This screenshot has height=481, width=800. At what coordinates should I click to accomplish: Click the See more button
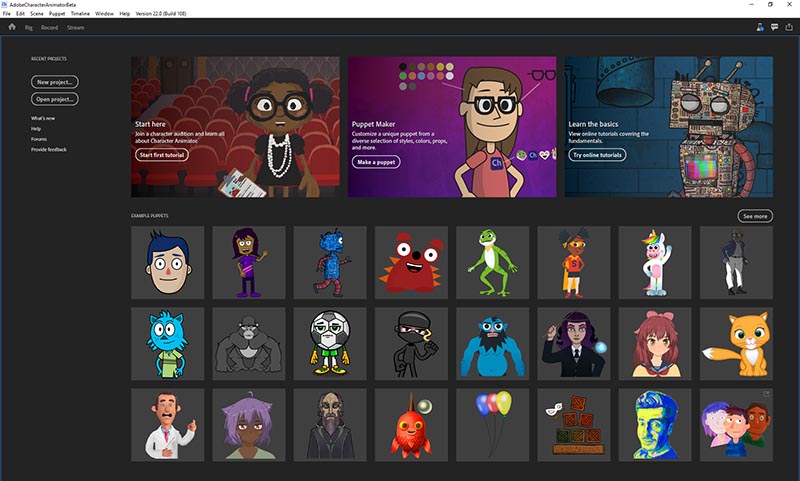tap(755, 216)
